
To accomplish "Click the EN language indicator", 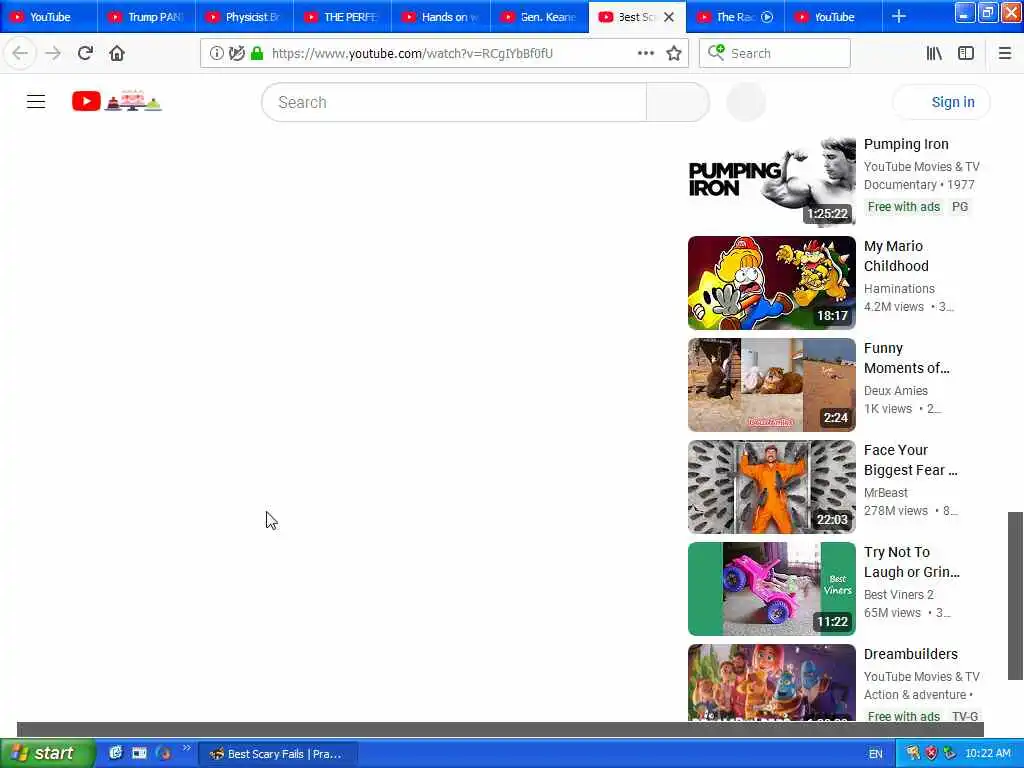I will (x=875, y=754).
